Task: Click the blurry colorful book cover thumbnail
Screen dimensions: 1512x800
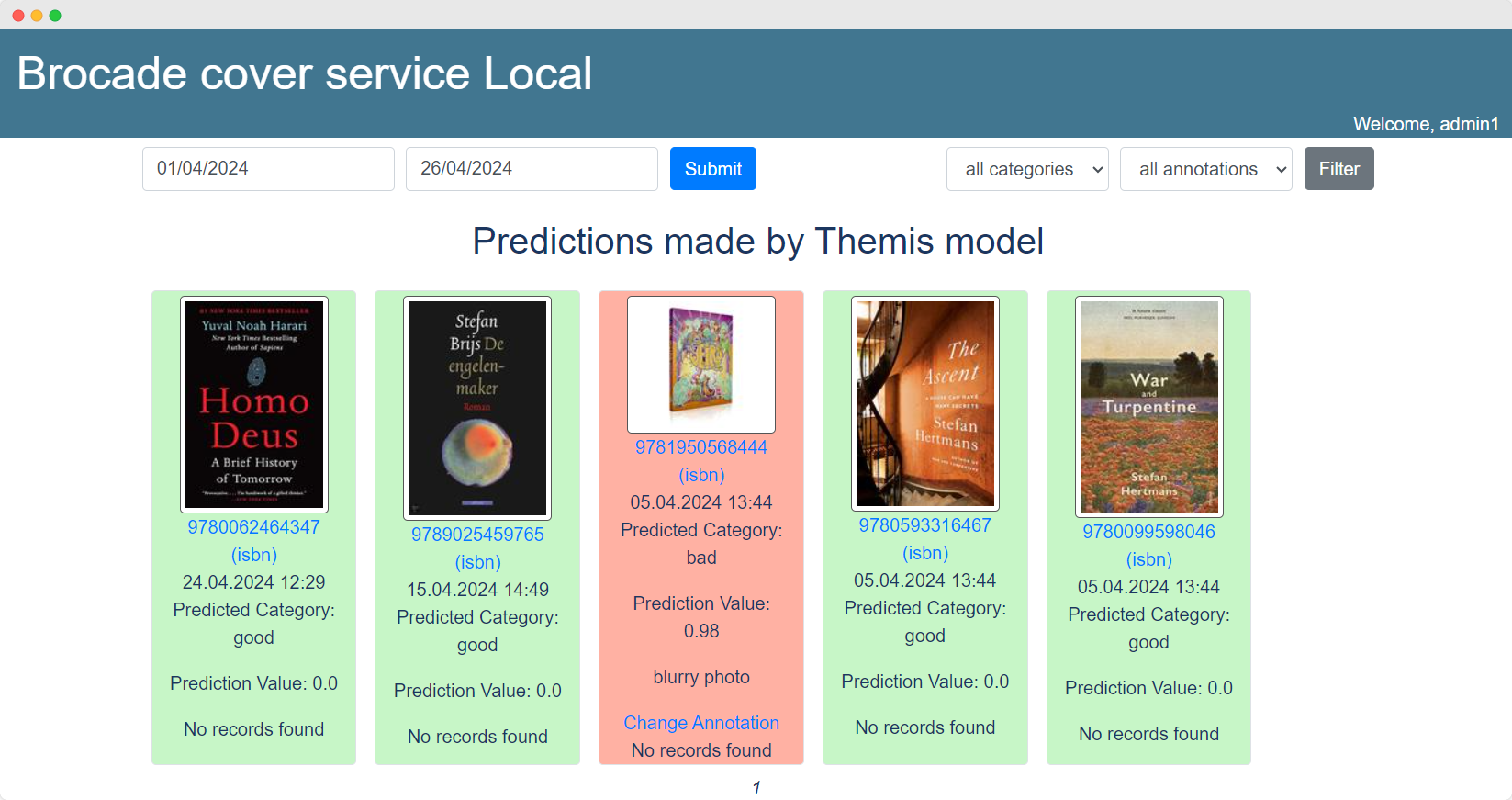Action: pyautogui.click(x=701, y=365)
